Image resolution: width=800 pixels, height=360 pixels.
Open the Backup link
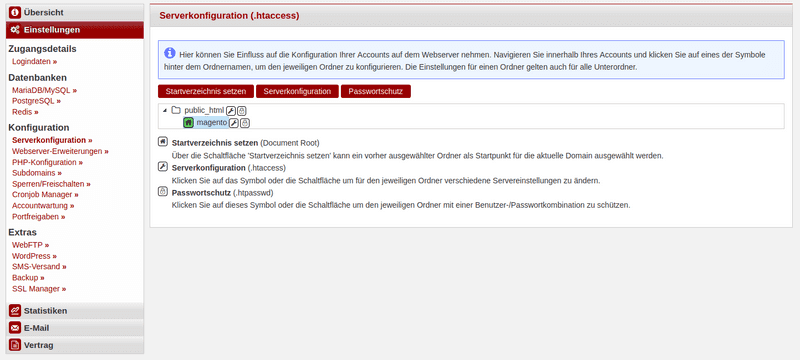click(28, 277)
